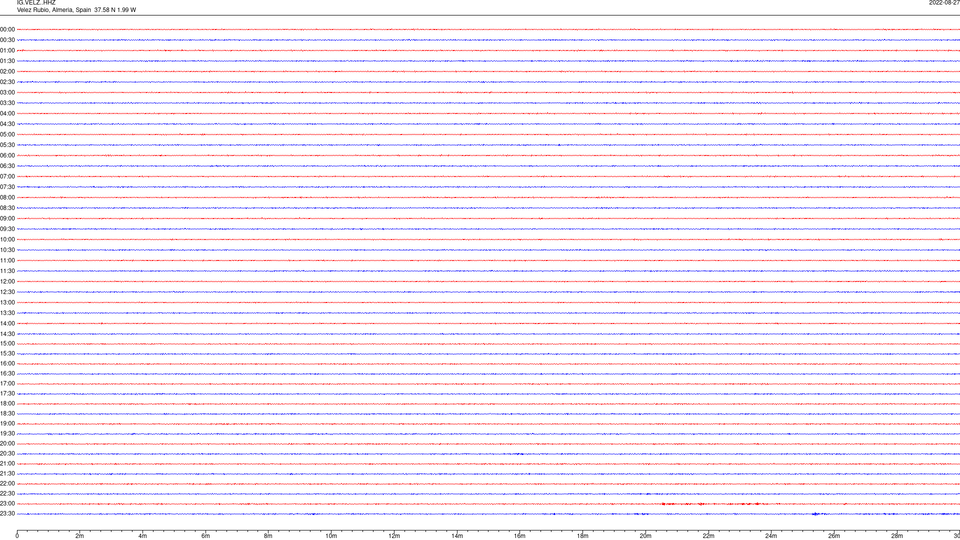Click the 11:30 row label
This screenshot has height=540, width=960.
[7, 271]
